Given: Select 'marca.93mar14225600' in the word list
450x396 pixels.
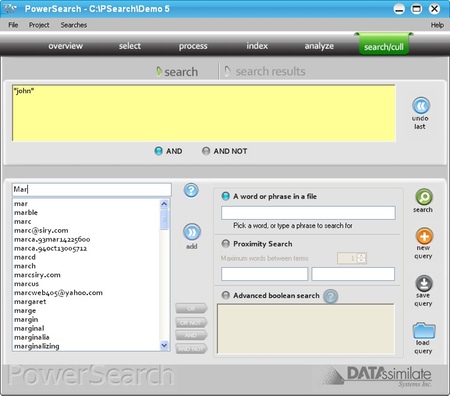Looking at the screenshot, I should (52, 239).
